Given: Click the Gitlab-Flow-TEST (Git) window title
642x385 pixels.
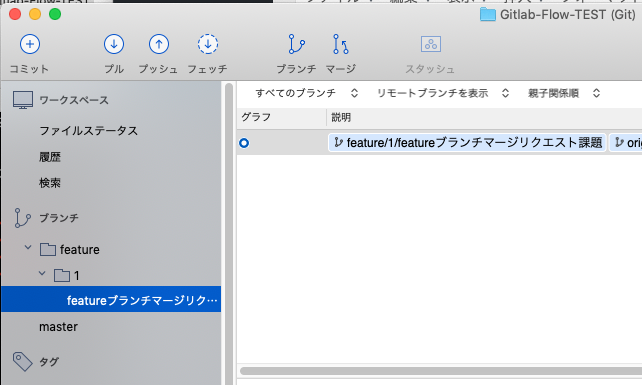Looking at the screenshot, I should [x=568, y=15].
